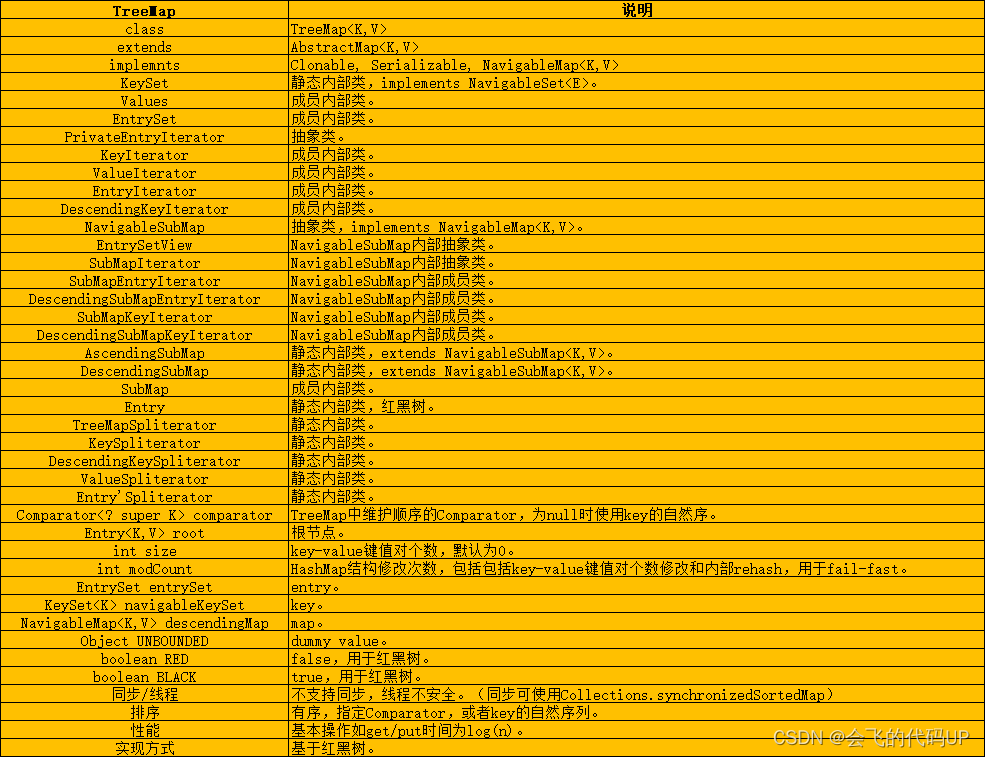Click the 'implements NavigableSet<E>' description
The width and height of the screenshot is (985, 757).
[x=636, y=83]
